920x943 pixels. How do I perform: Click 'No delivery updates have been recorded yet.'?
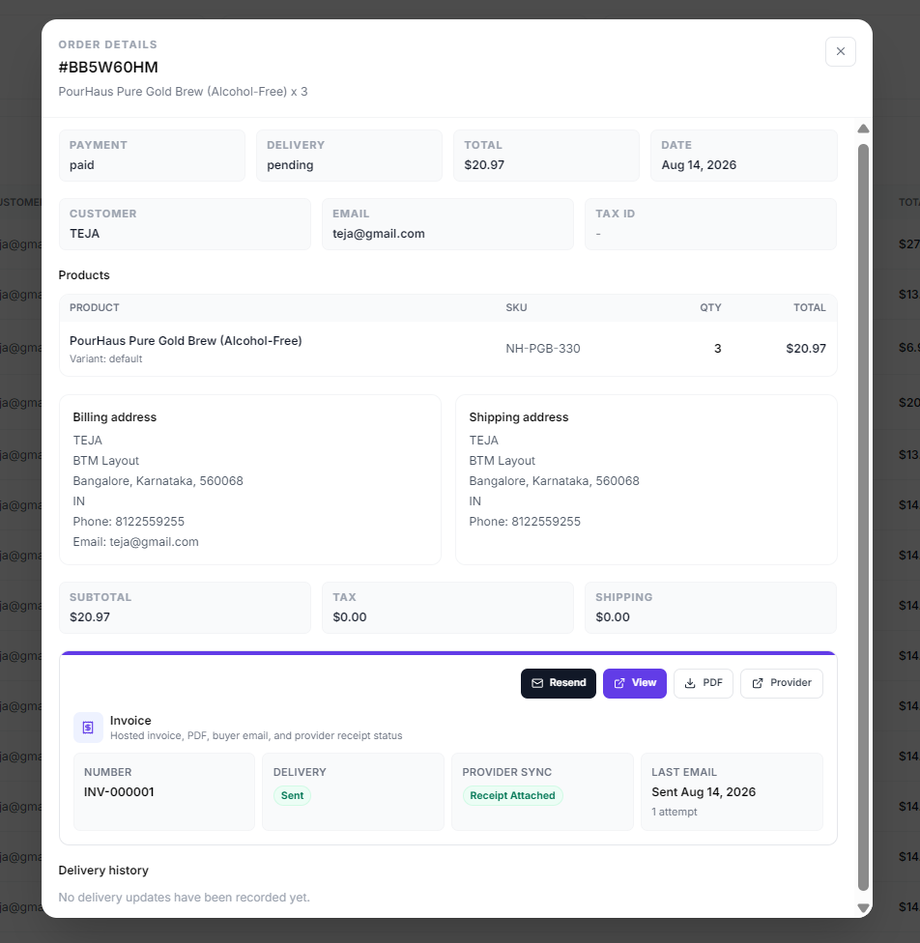pyautogui.click(x=184, y=897)
